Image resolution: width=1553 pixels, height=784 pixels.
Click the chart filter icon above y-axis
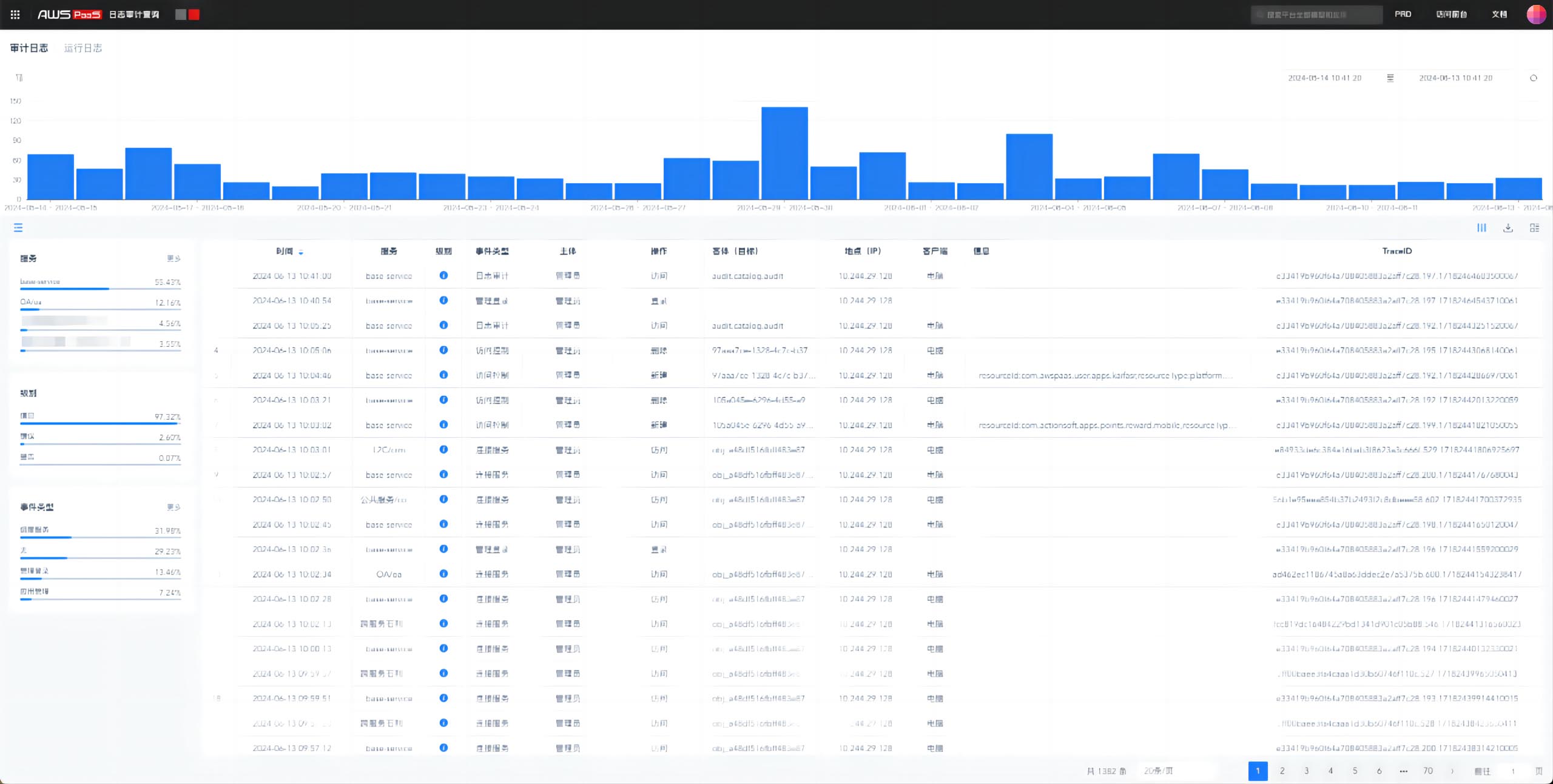point(19,78)
